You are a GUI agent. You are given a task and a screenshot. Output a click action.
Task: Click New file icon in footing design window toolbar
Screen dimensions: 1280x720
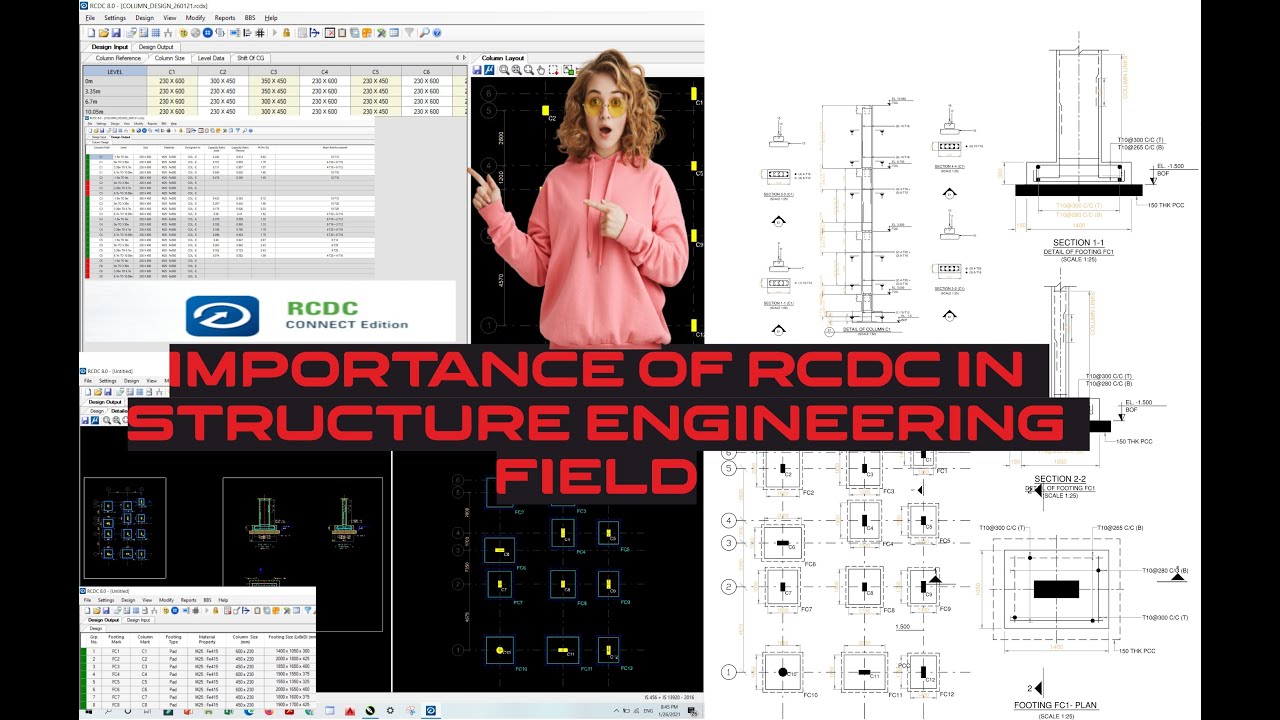click(x=87, y=611)
